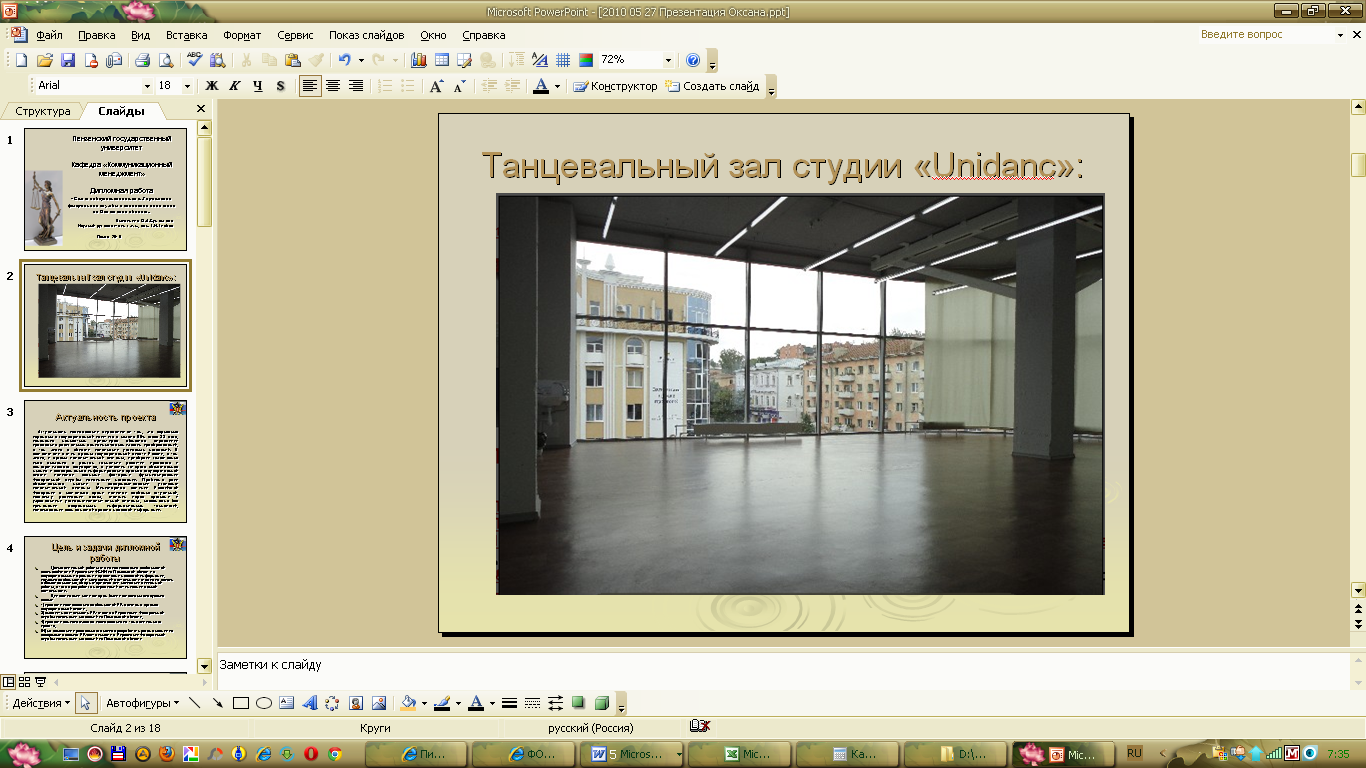Click the Print printer icon
The width and height of the screenshot is (1366, 768).
pos(142,60)
